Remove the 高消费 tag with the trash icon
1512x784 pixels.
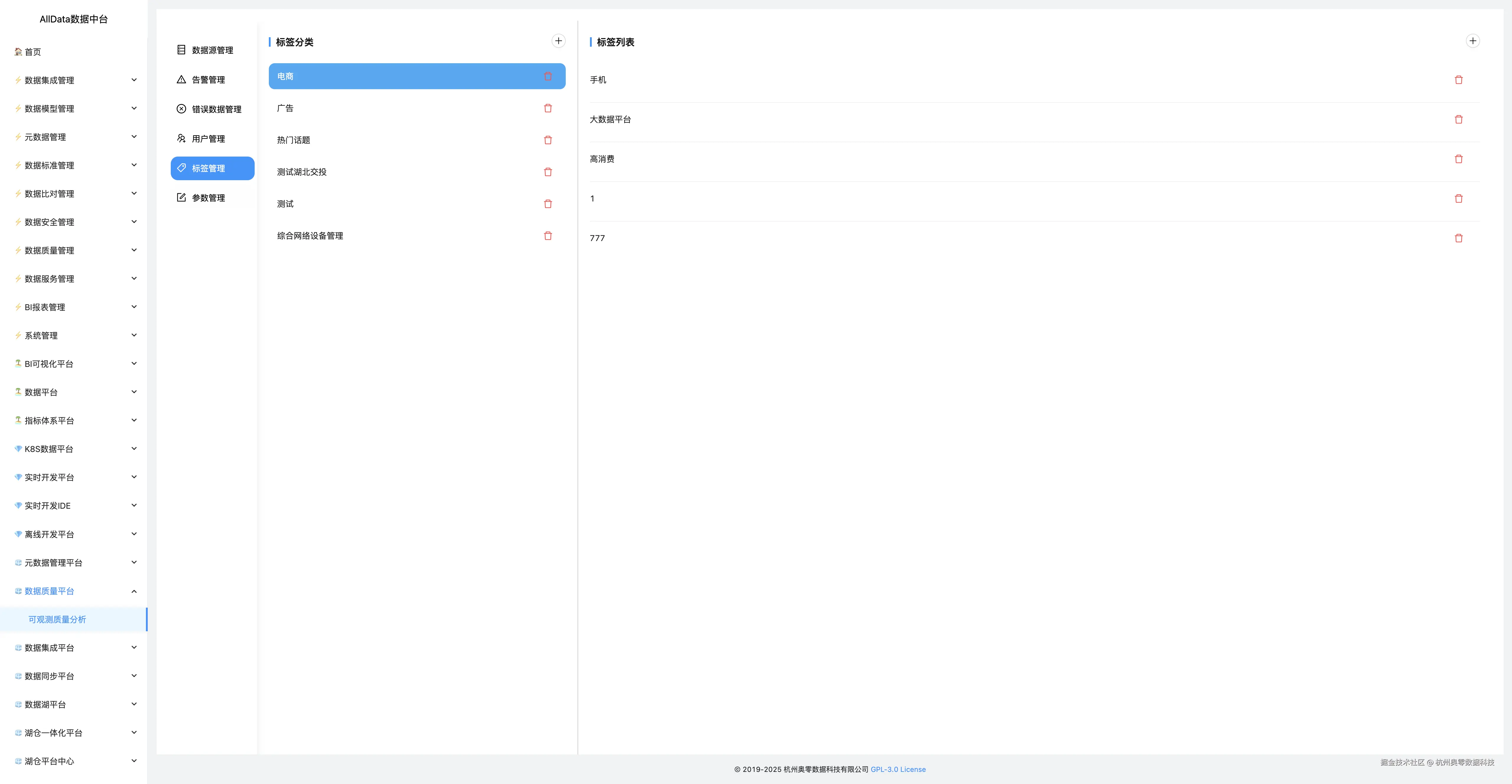coord(1458,159)
